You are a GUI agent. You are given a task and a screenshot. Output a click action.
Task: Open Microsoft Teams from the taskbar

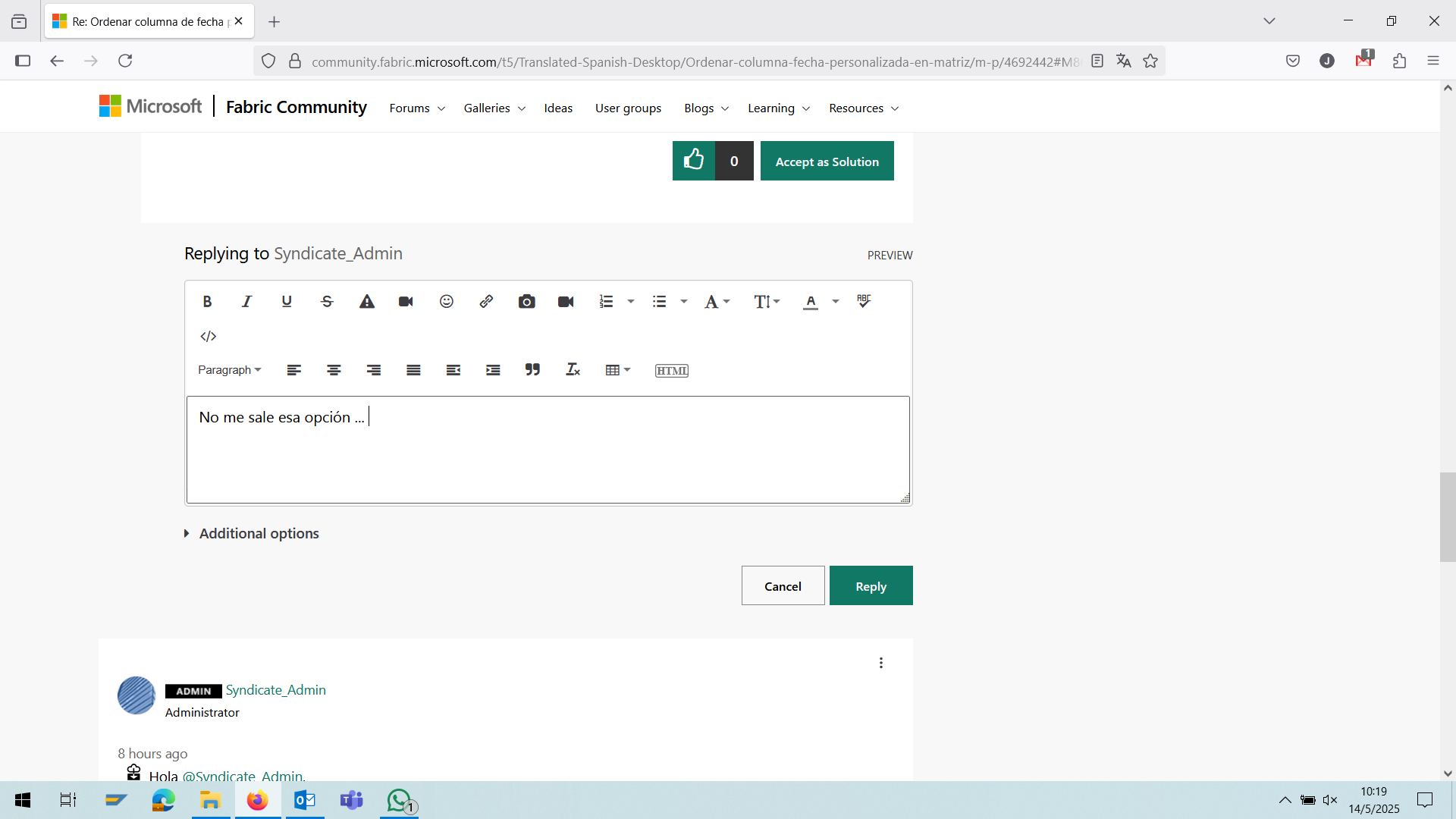[x=351, y=800]
